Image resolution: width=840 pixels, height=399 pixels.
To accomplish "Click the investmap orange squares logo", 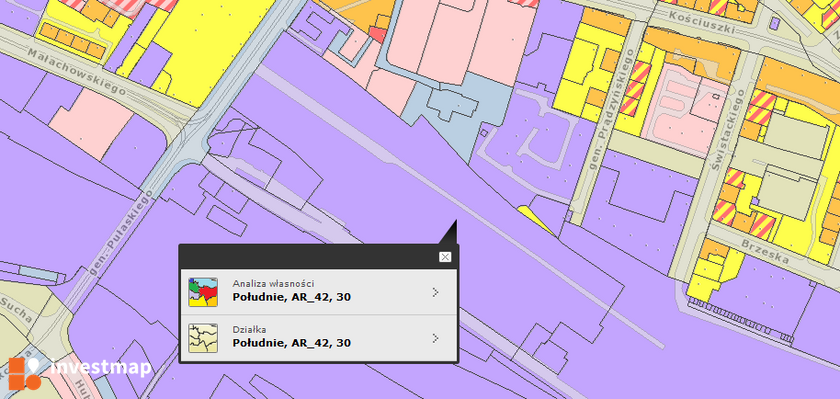I will pyautogui.click(x=25, y=373).
